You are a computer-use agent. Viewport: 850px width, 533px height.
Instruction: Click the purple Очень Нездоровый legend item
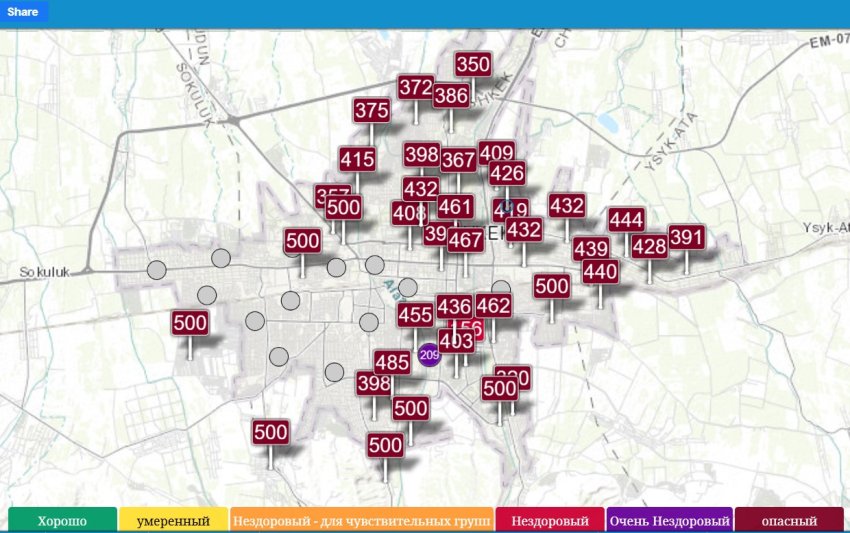tap(669, 521)
